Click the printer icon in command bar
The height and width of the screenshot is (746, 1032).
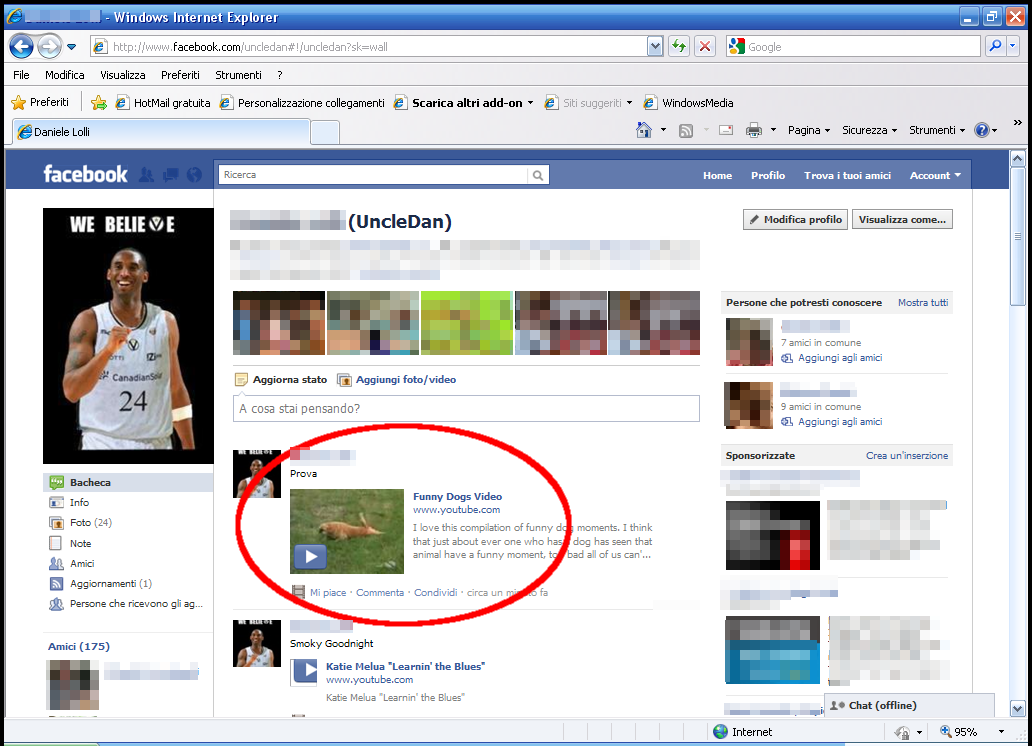pos(754,130)
